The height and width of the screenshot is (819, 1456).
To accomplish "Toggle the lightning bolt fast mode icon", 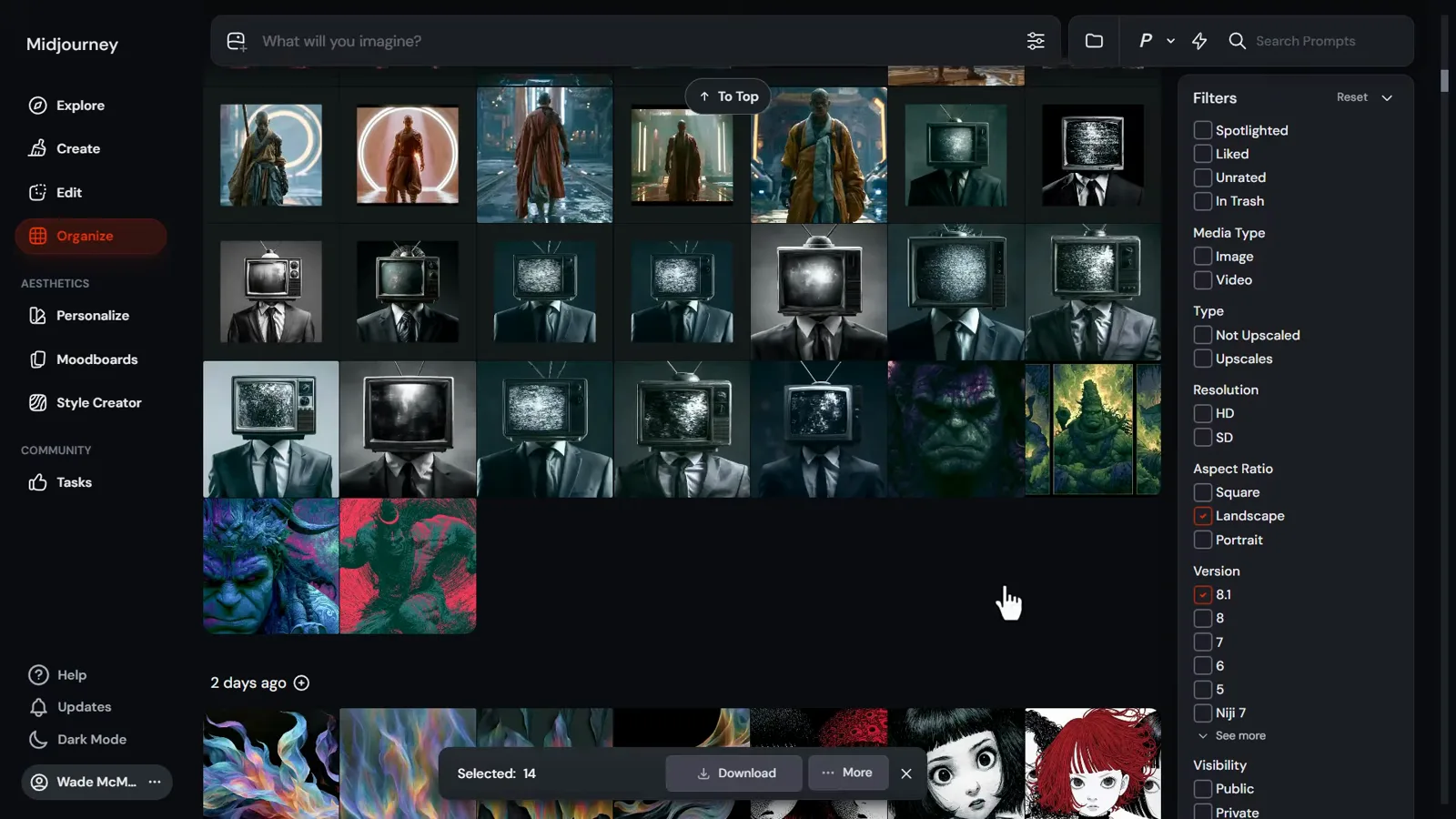I will click(x=1199, y=41).
